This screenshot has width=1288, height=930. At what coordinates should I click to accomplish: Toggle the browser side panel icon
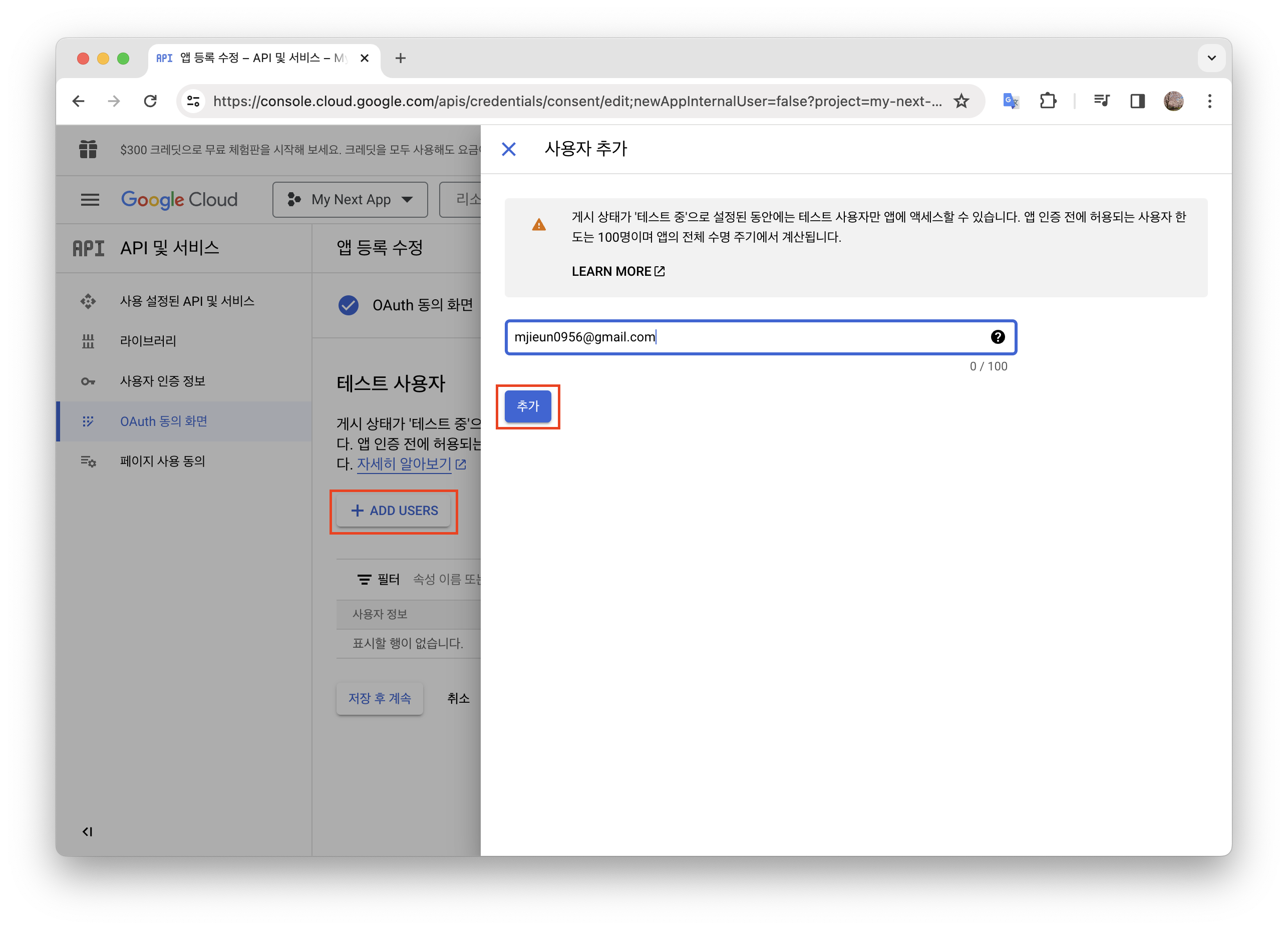(1137, 101)
